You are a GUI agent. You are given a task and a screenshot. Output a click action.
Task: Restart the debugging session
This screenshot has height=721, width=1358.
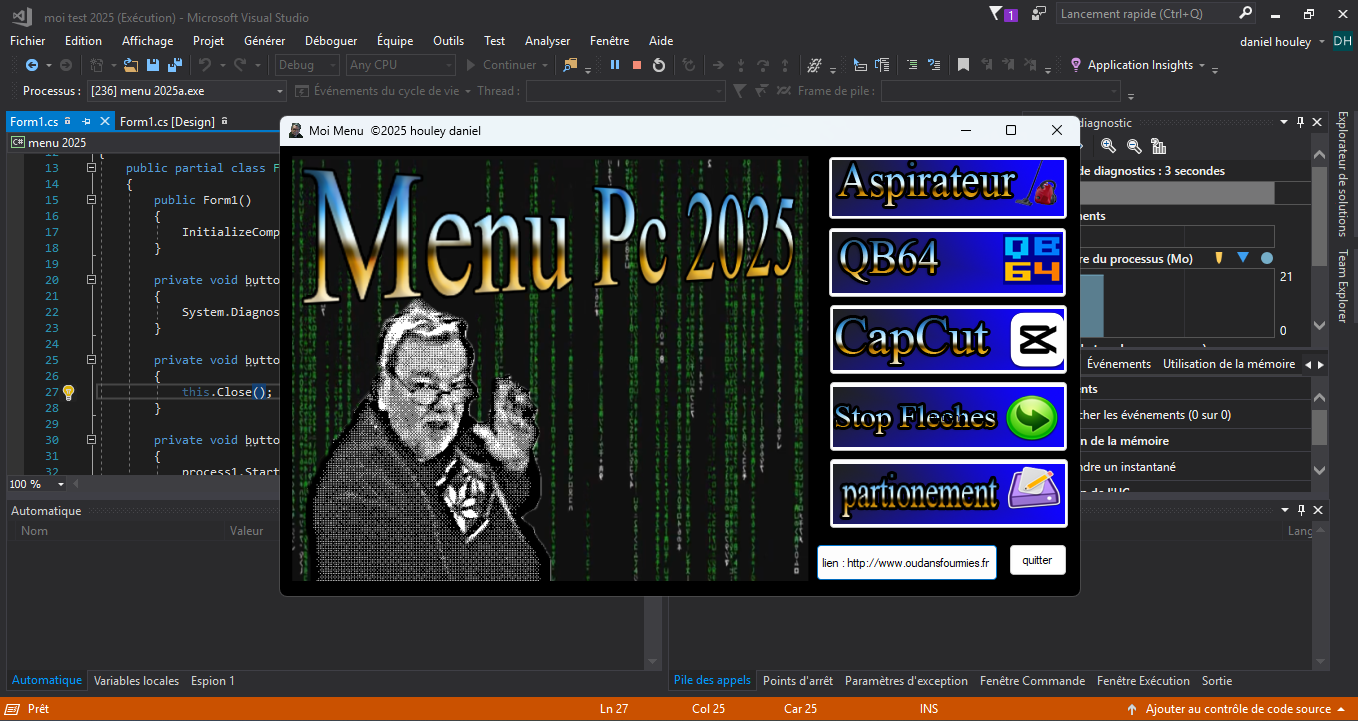[x=659, y=65]
